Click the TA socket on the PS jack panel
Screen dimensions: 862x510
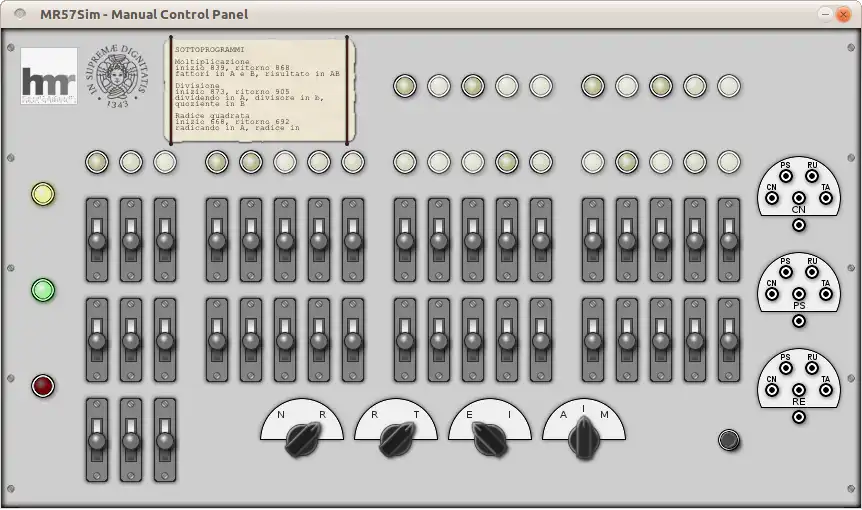coord(826,294)
